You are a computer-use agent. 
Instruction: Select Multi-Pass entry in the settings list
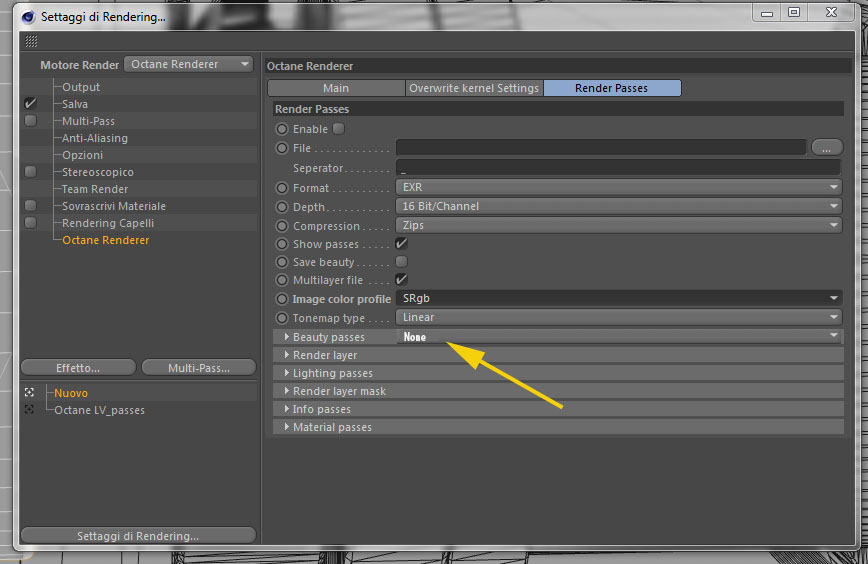[89, 121]
